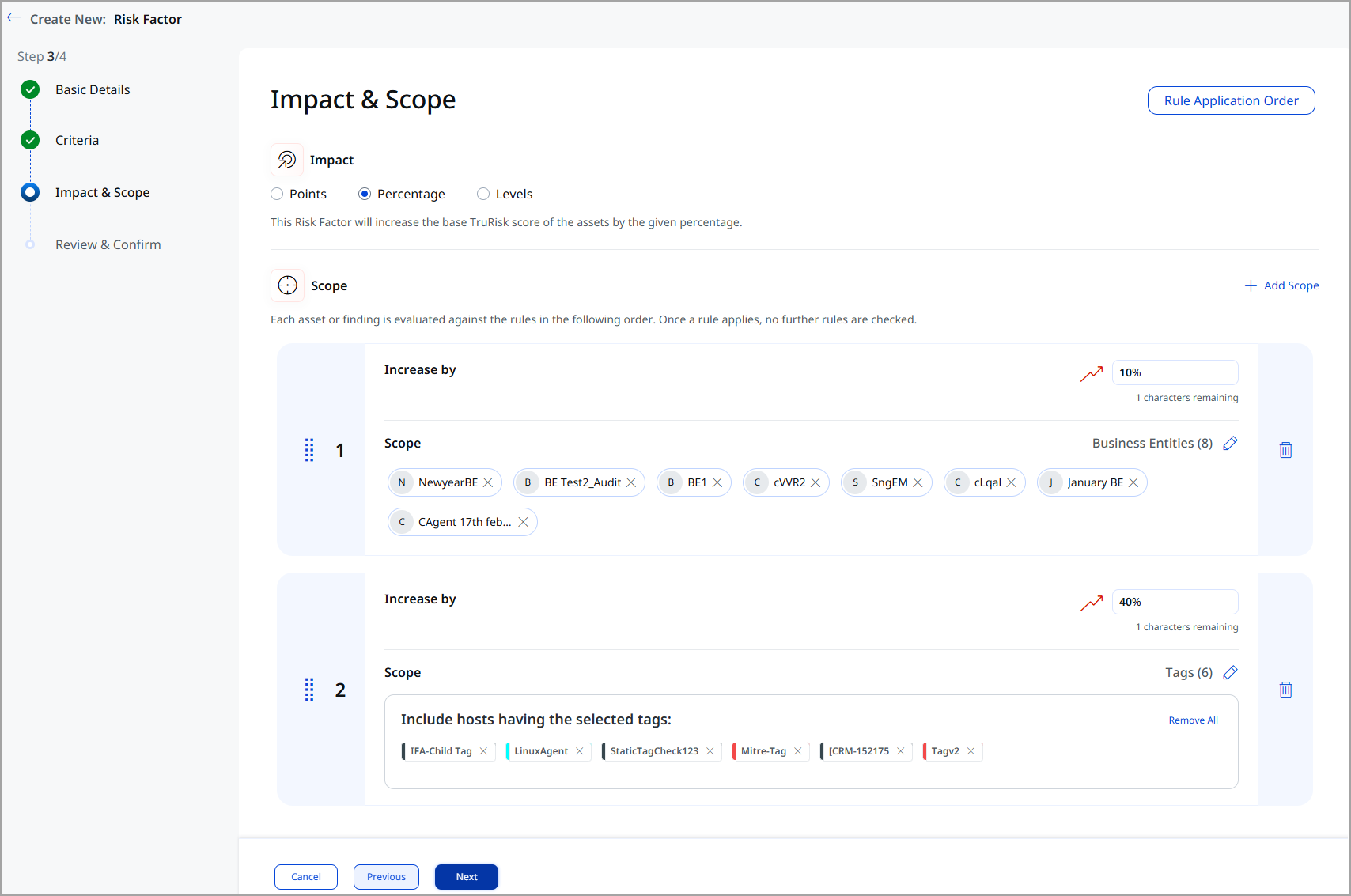Open the Business Entities edit pencil icon

[x=1230, y=443]
